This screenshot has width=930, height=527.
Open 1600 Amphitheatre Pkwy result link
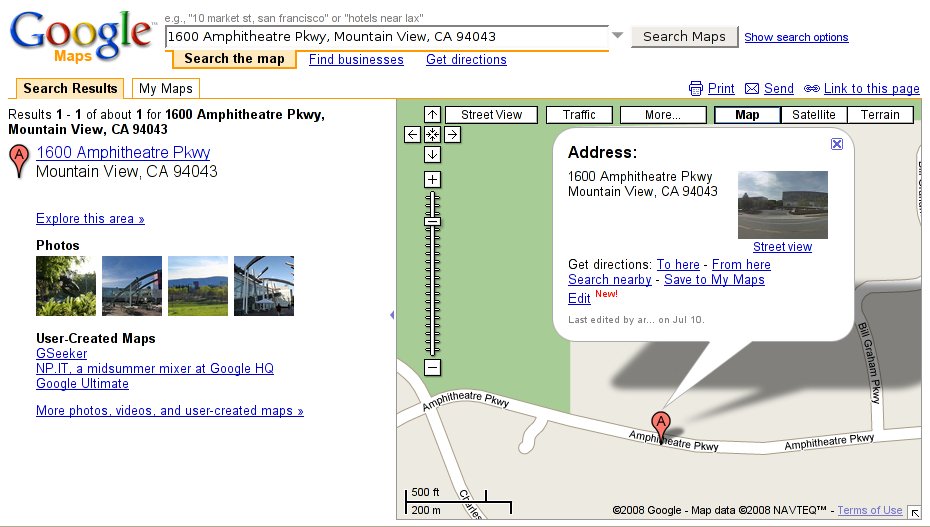(x=123, y=152)
